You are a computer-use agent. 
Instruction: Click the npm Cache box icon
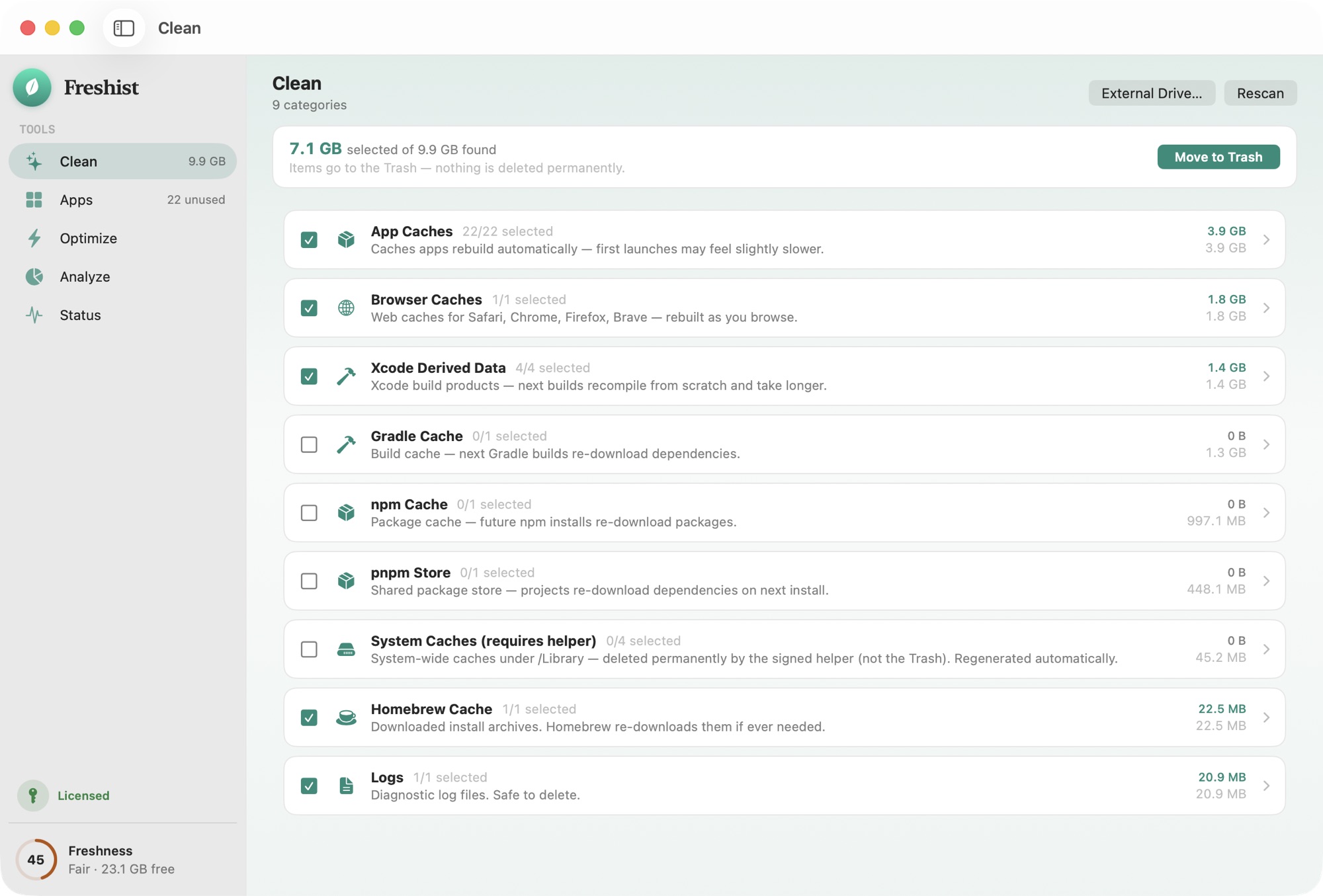click(346, 512)
